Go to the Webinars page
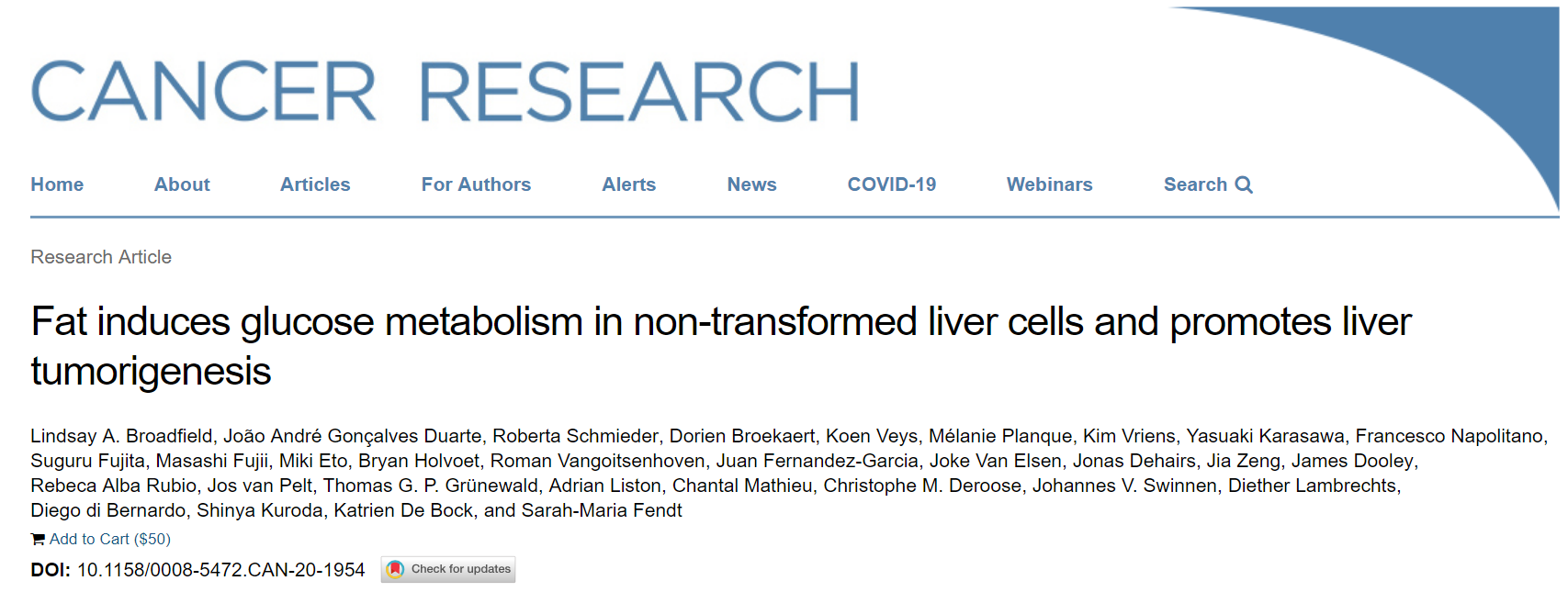Viewport: 1568px width, 592px height. (1049, 184)
